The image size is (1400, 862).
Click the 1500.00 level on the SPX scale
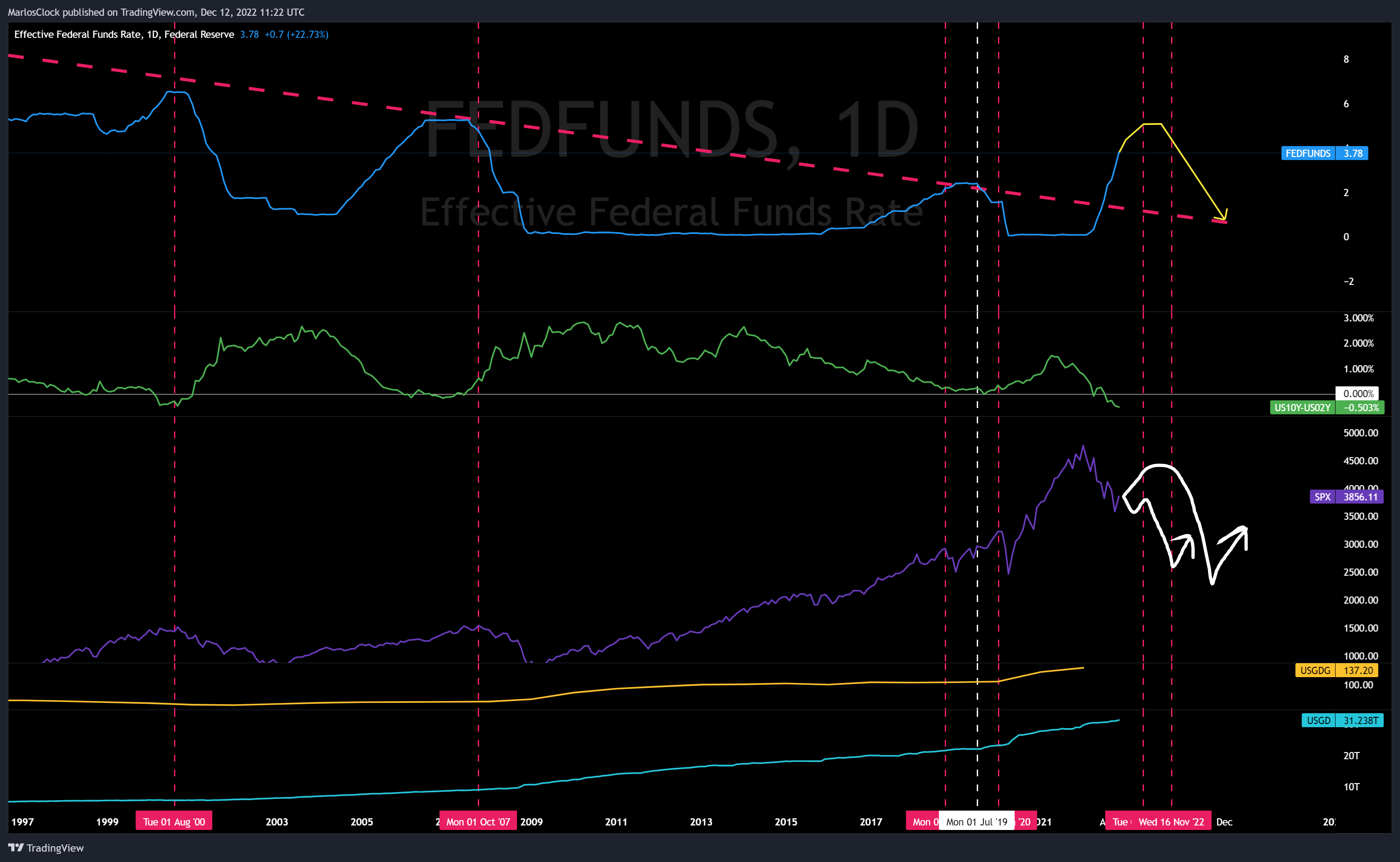[x=1361, y=628]
